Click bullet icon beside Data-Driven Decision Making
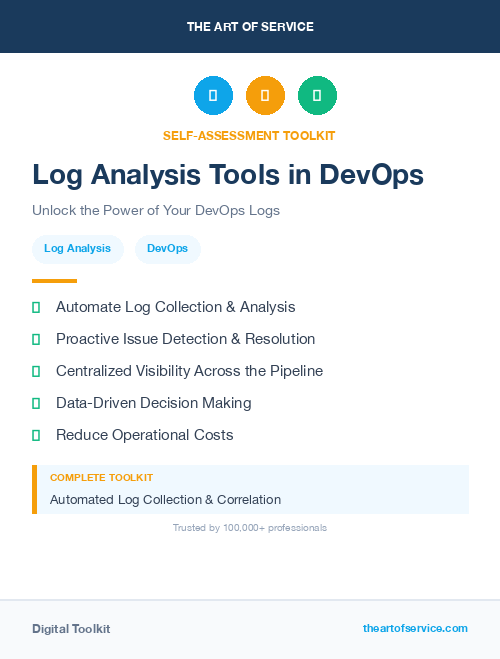Image resolution: width=500 pixels, height=659 pixels. pyautogui.click(x=36, y=403)
